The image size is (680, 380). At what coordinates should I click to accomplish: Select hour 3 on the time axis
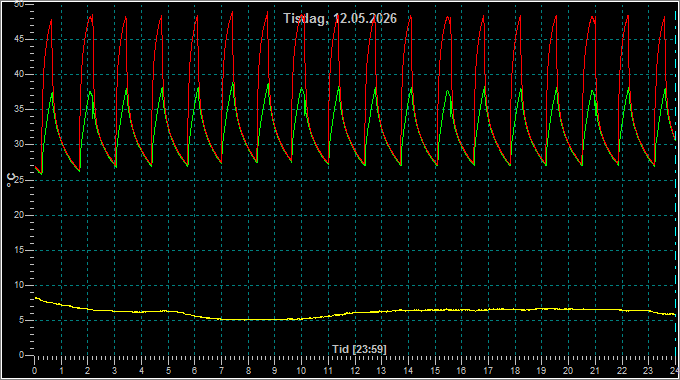coord(114,371)
